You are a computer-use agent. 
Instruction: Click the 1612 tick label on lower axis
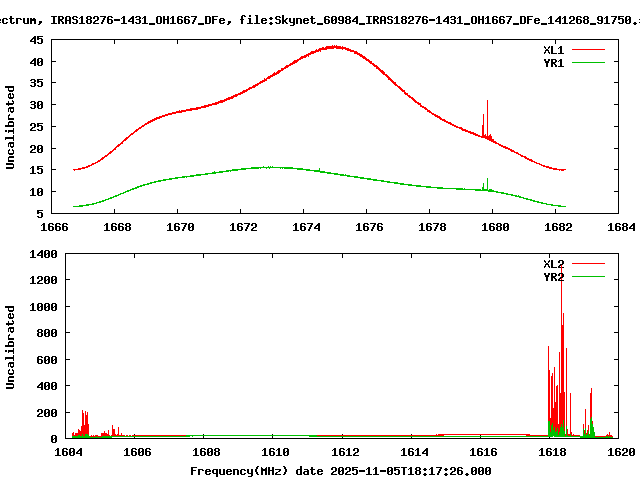[x=343, y=452]
